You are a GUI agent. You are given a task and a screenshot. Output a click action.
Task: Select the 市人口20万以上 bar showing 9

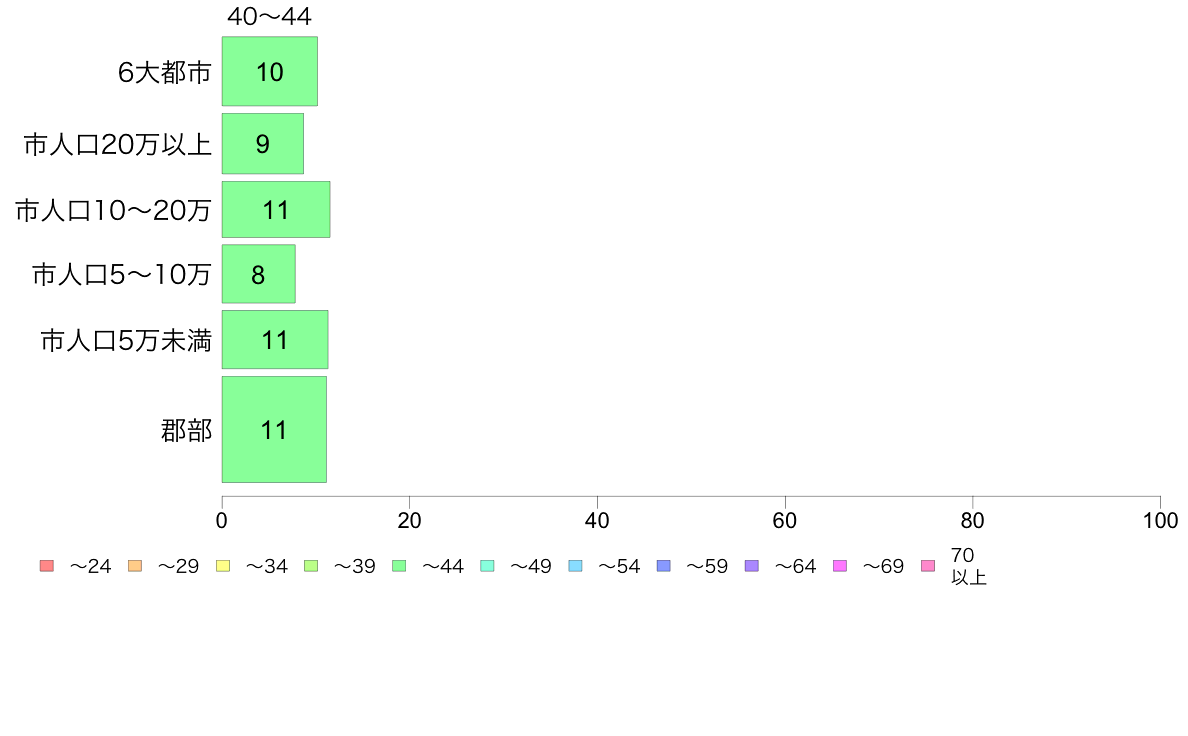pos(262,144)
